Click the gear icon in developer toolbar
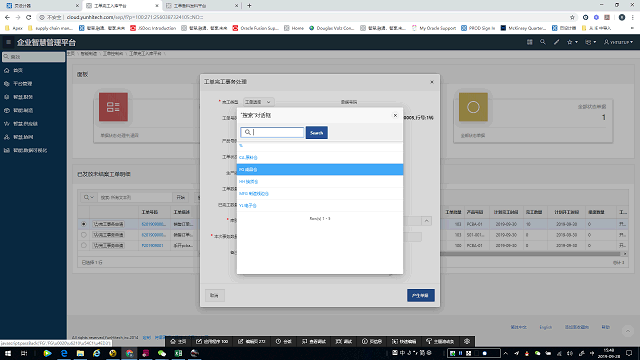 tap(467, 341)
